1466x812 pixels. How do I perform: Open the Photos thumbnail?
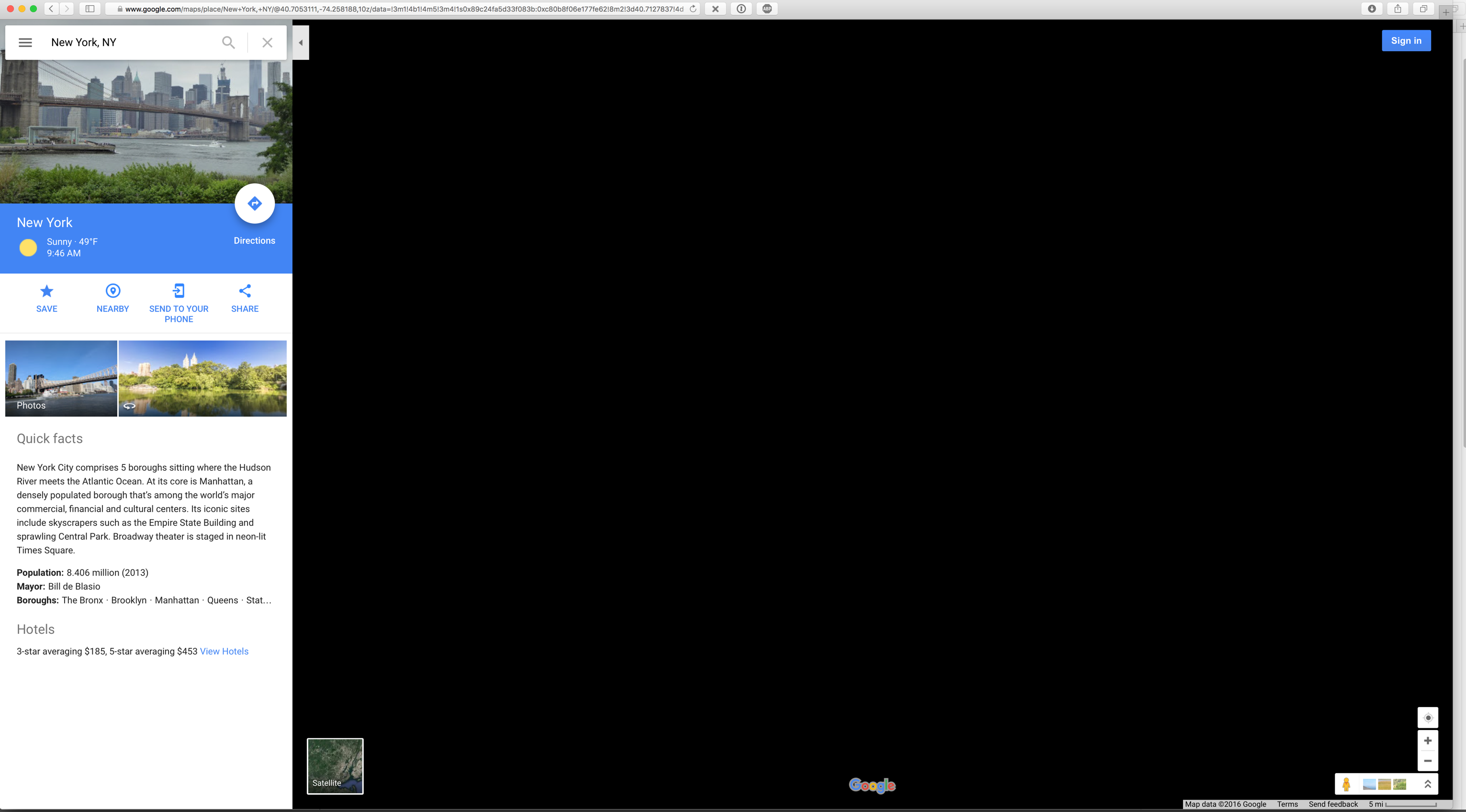(x=61, y=378)
